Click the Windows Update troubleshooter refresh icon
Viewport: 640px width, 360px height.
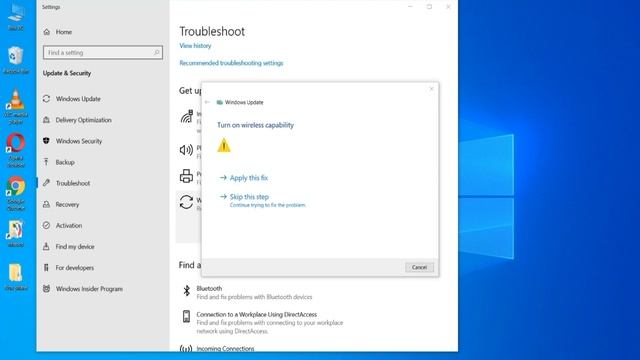click(187, 202)
